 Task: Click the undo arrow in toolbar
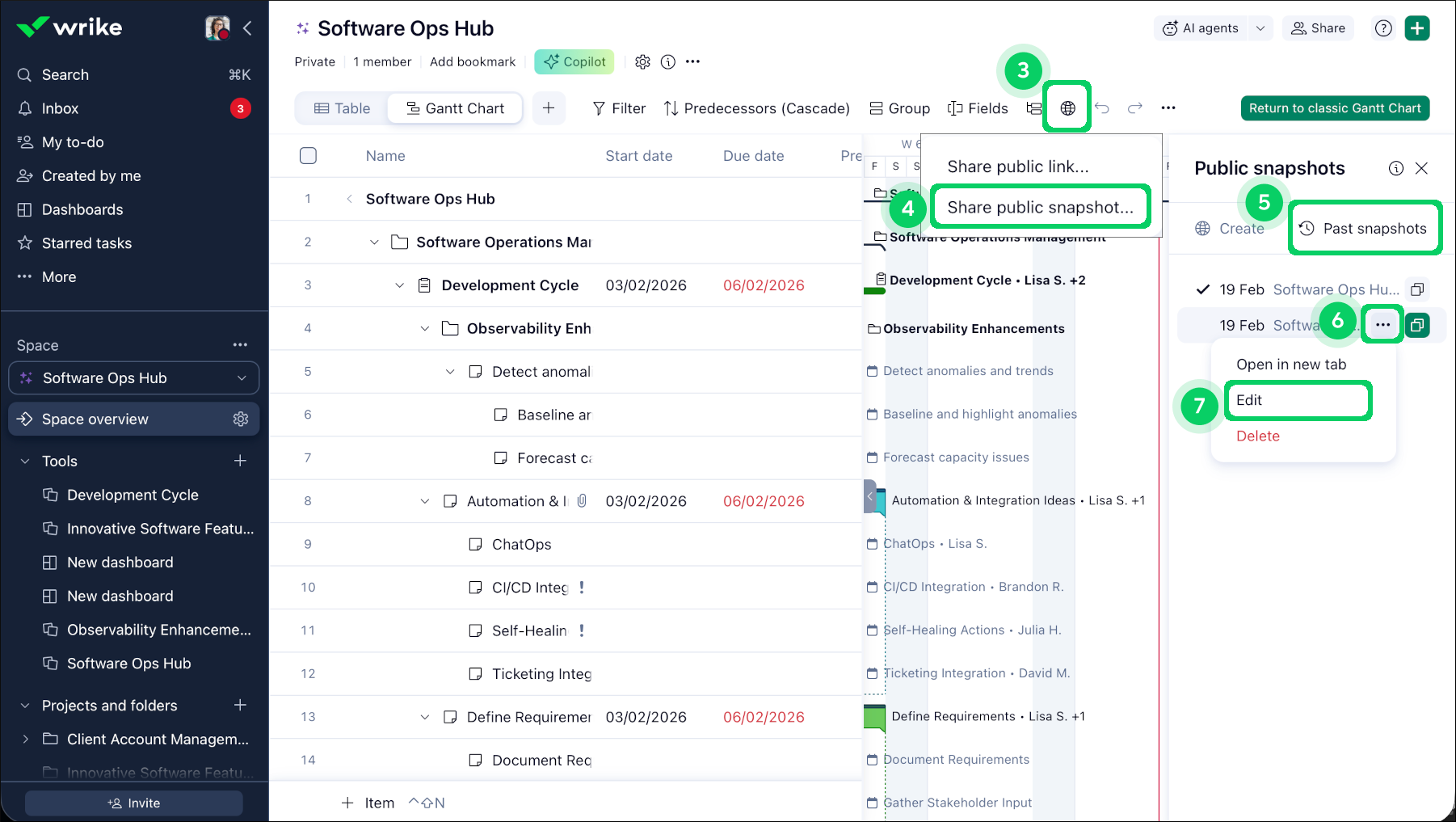coord(1102,108)
